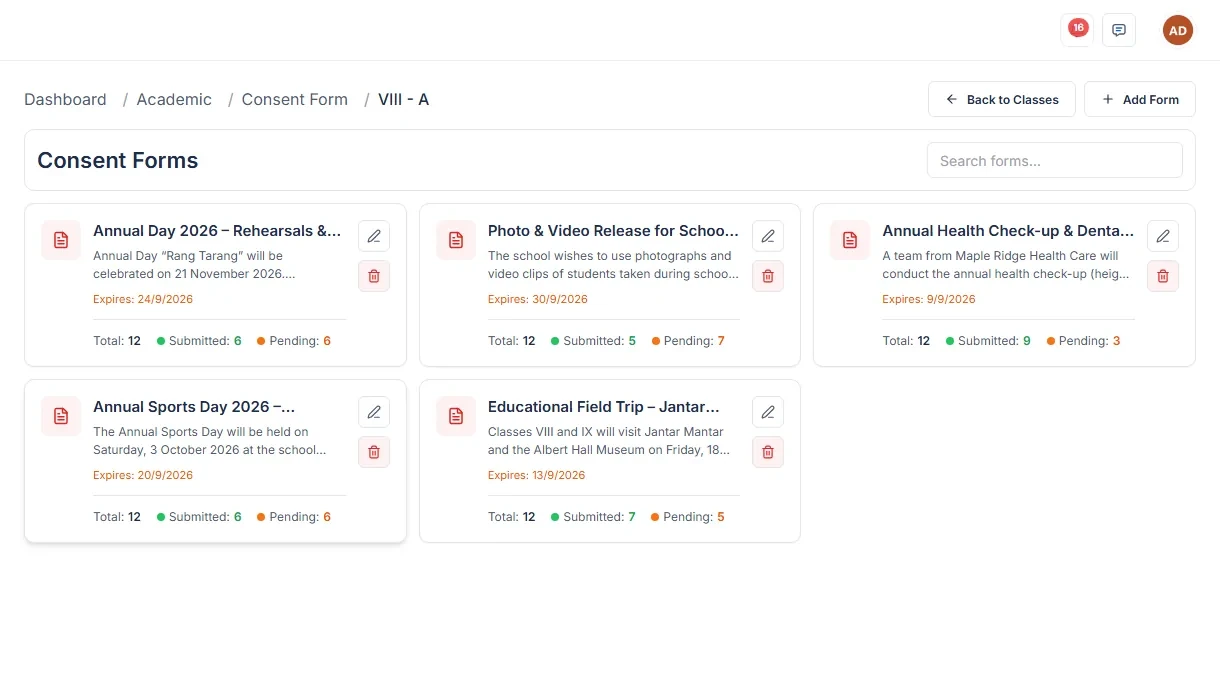The height and width of the screenshot is (700, 1220).
Task: Click 'Pending: 7' on Photo & Video card
Action: click(x=688, y=341)
